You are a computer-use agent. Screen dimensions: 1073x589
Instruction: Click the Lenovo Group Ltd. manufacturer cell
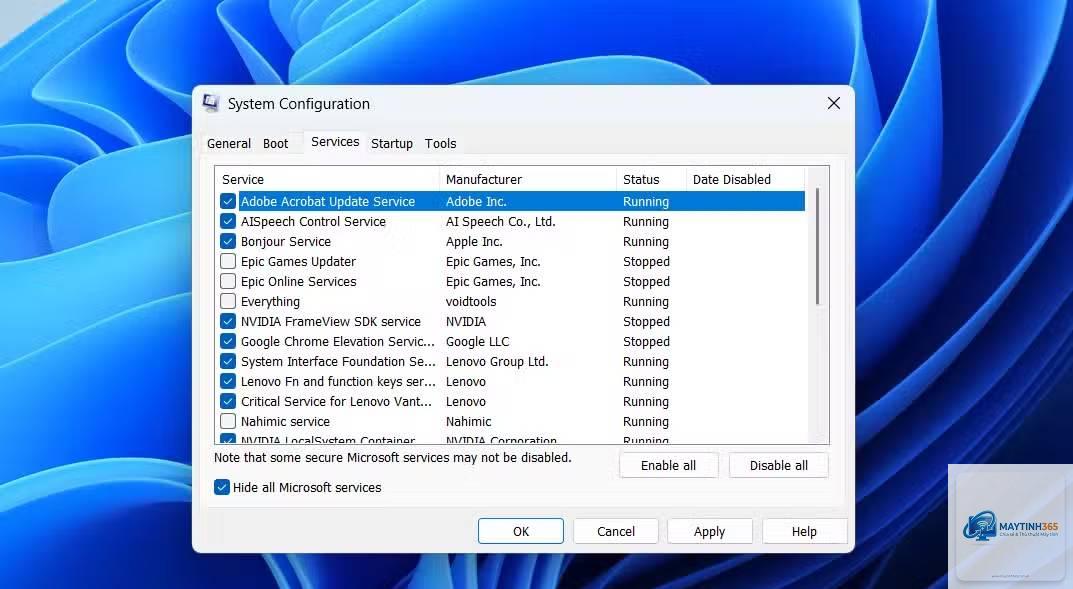pyautogui.click(x=497, y=361)
